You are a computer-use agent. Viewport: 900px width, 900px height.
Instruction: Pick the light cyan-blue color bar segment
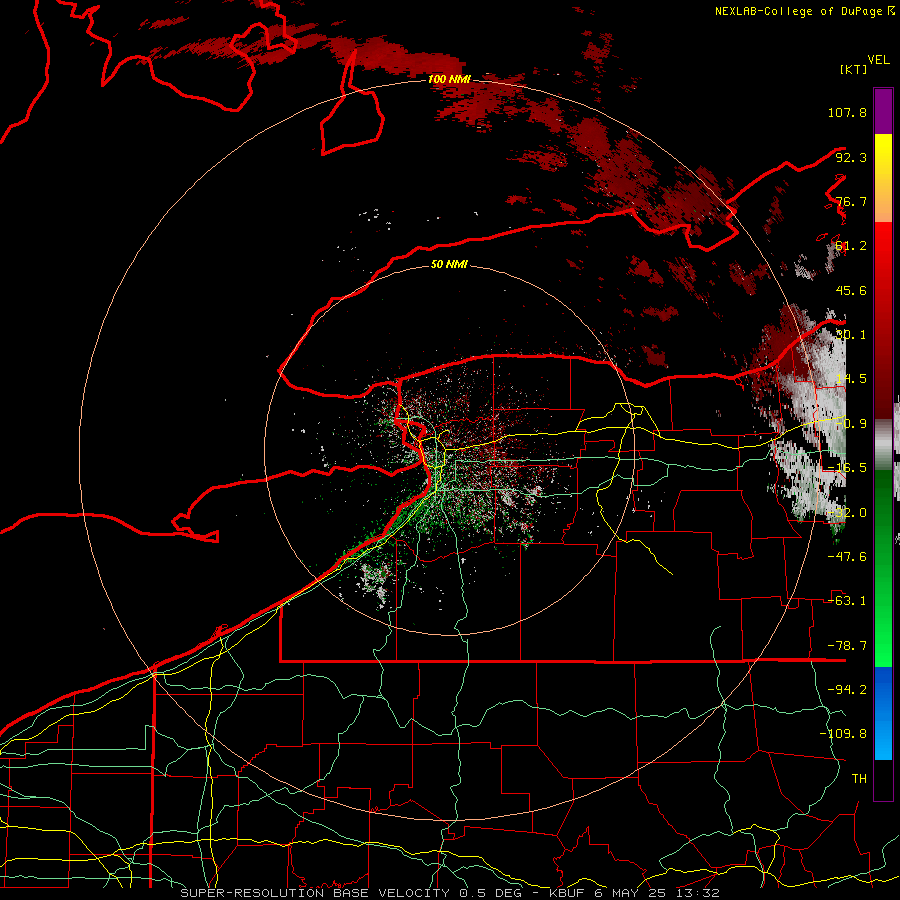(883, 743)
